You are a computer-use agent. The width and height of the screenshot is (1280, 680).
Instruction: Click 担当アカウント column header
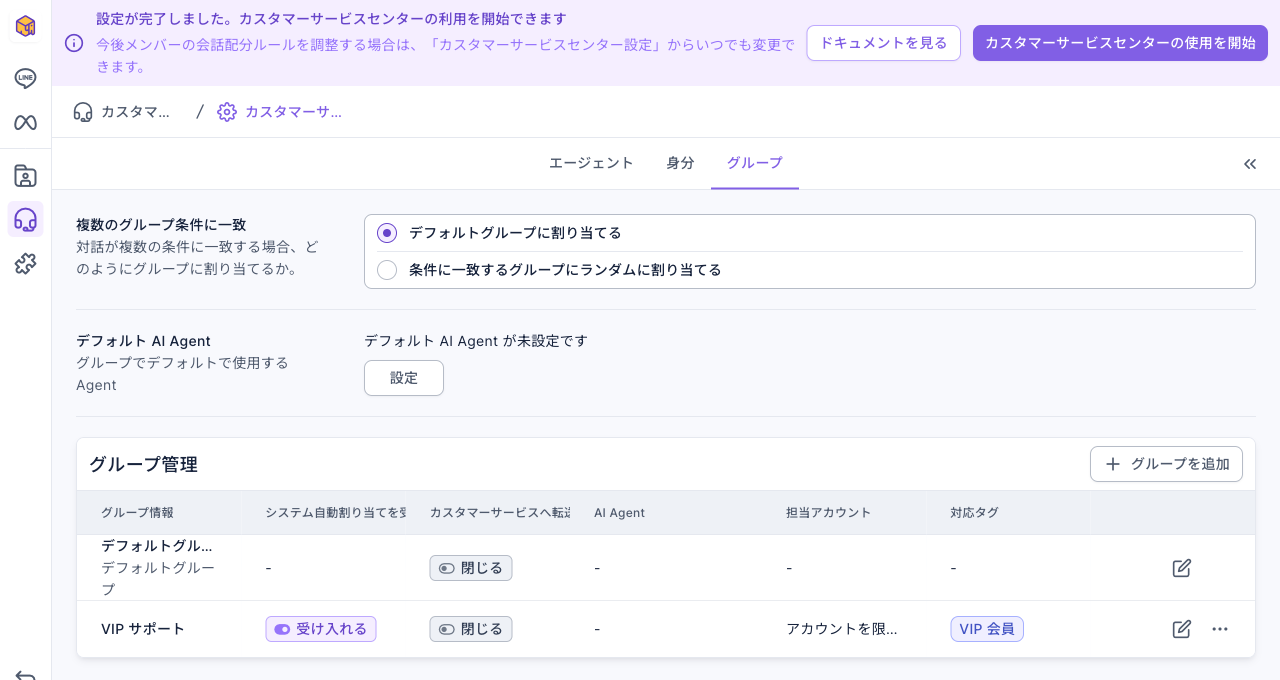pos(829,513)
